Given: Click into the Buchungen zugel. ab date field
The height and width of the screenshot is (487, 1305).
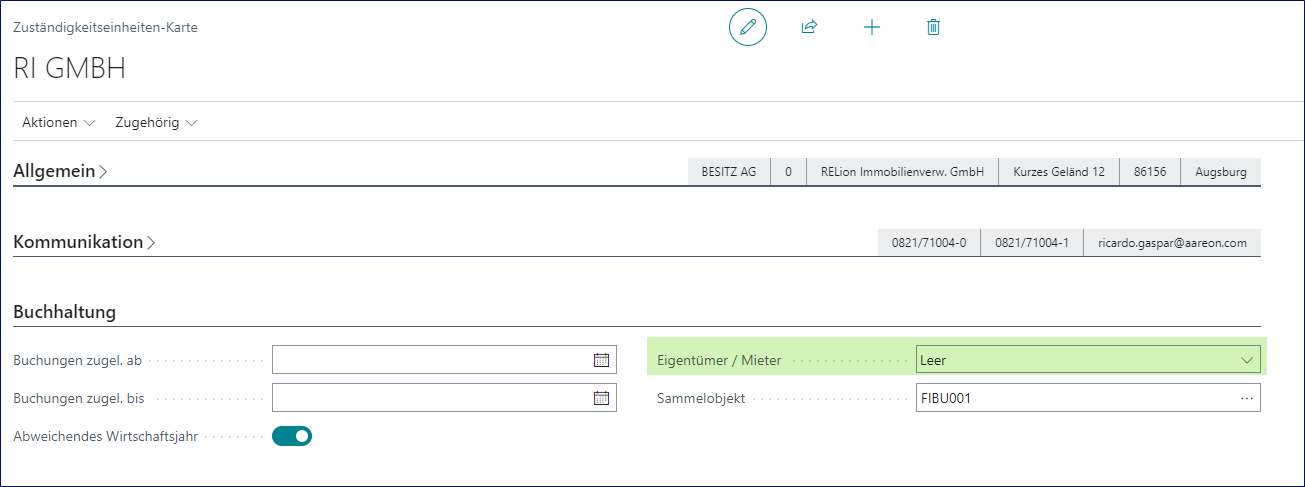Looking at the screenshot, I should click(x=430, y=359).
